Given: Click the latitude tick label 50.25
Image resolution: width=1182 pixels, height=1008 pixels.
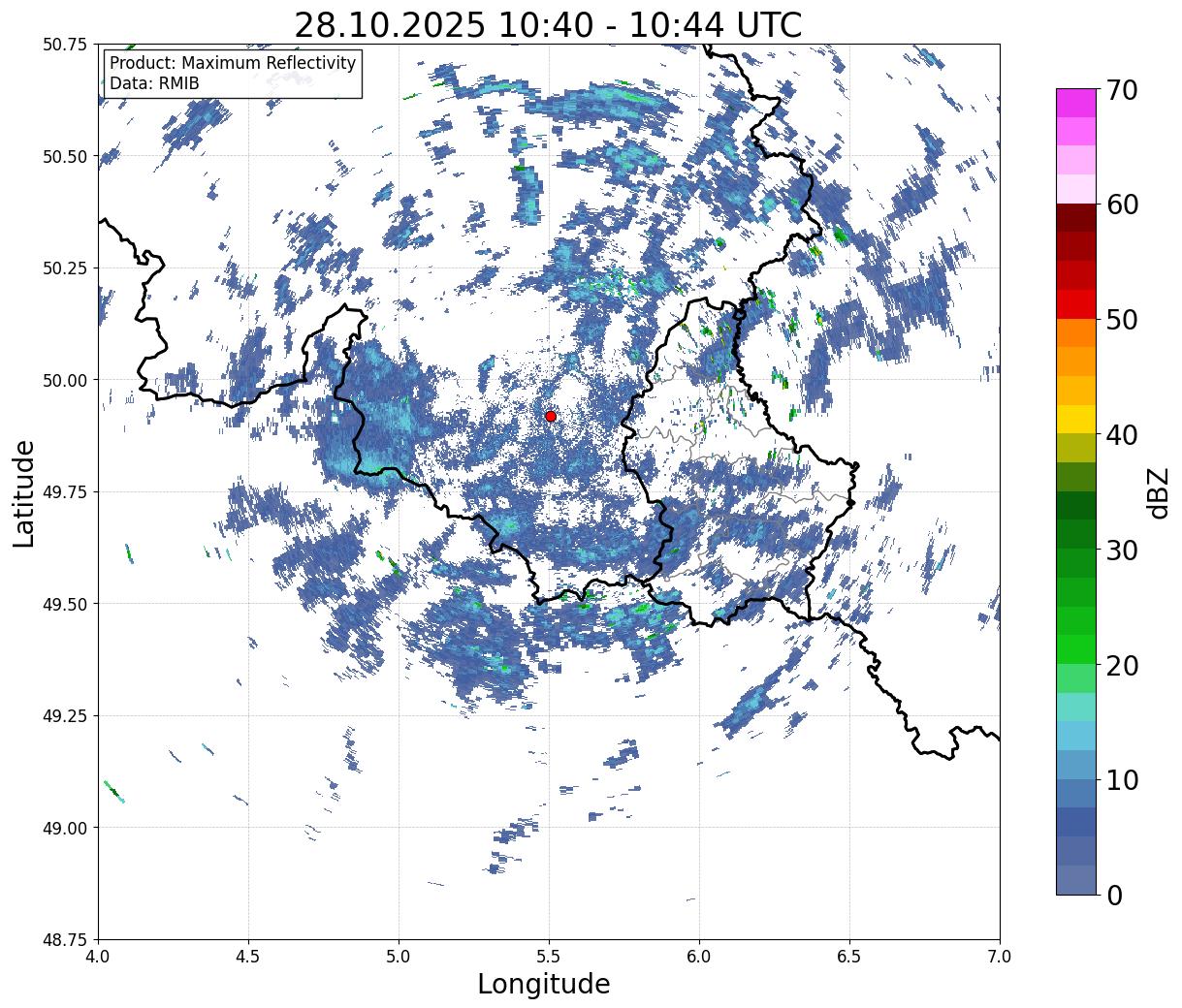Looking at the screenshot, I should [65, 268].
